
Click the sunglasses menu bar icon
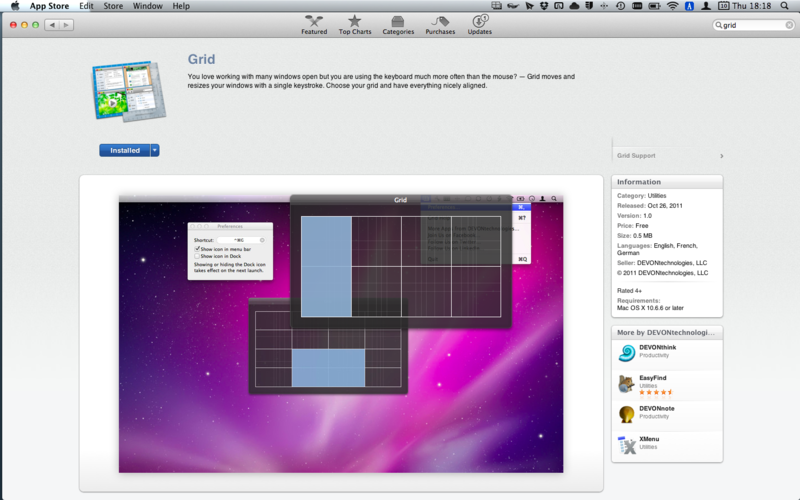512,6
